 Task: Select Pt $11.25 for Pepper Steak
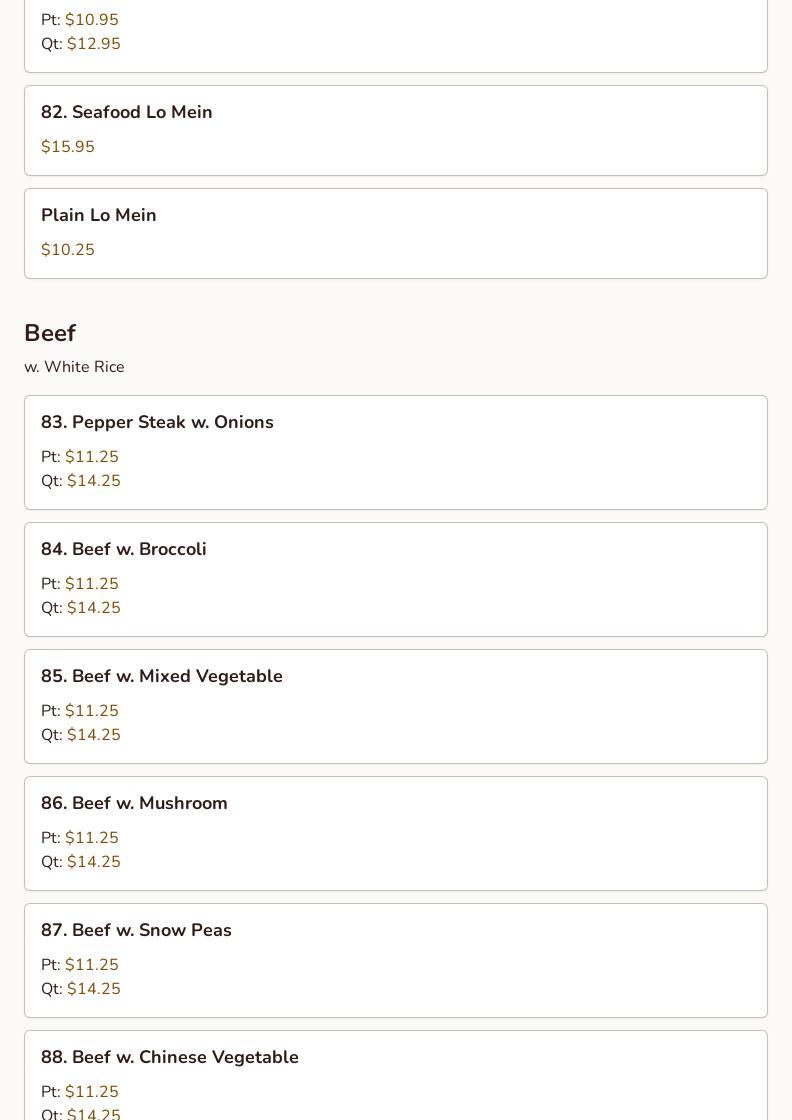point(80,456)
